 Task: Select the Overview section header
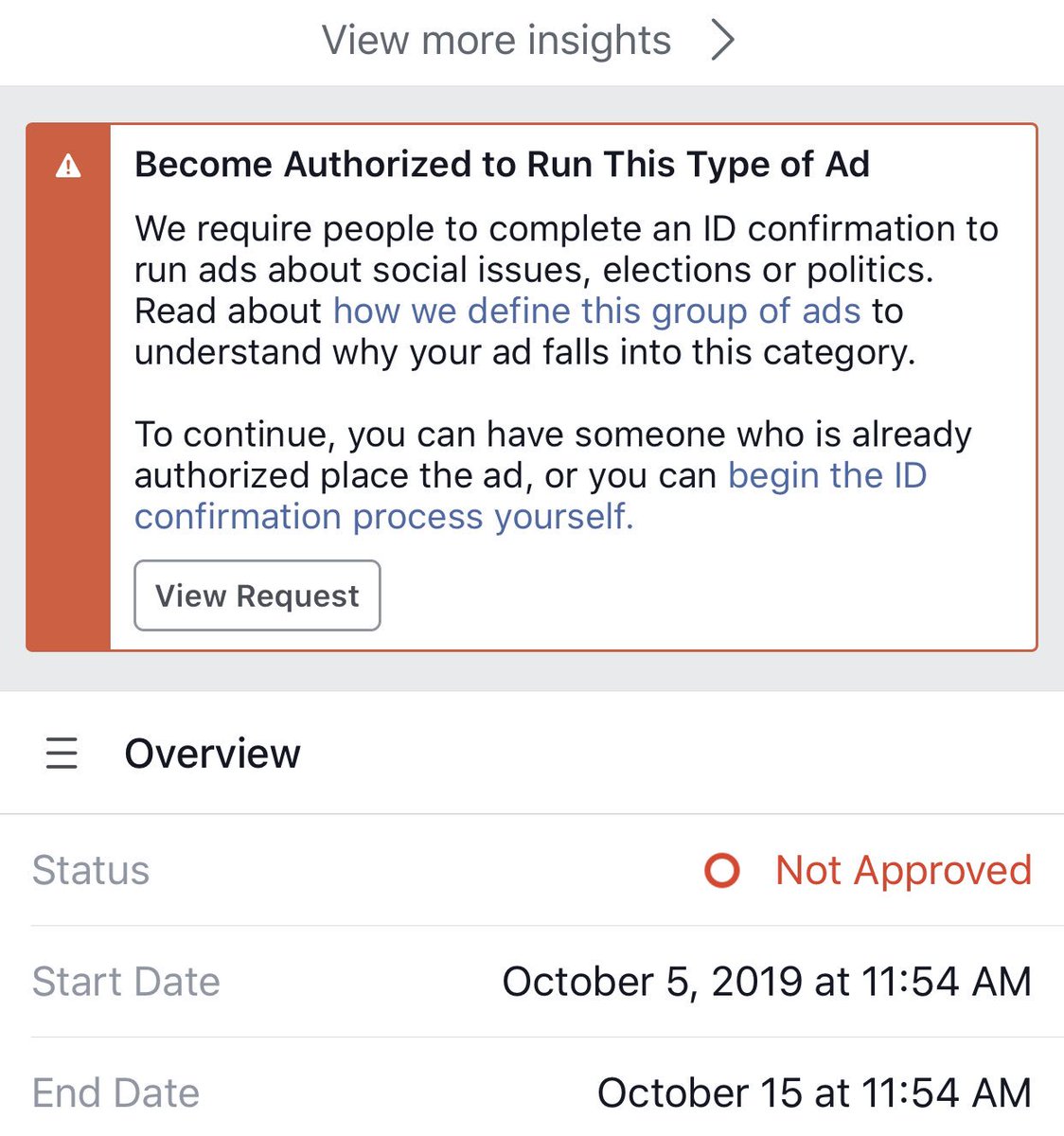click(x=212, y=754)
